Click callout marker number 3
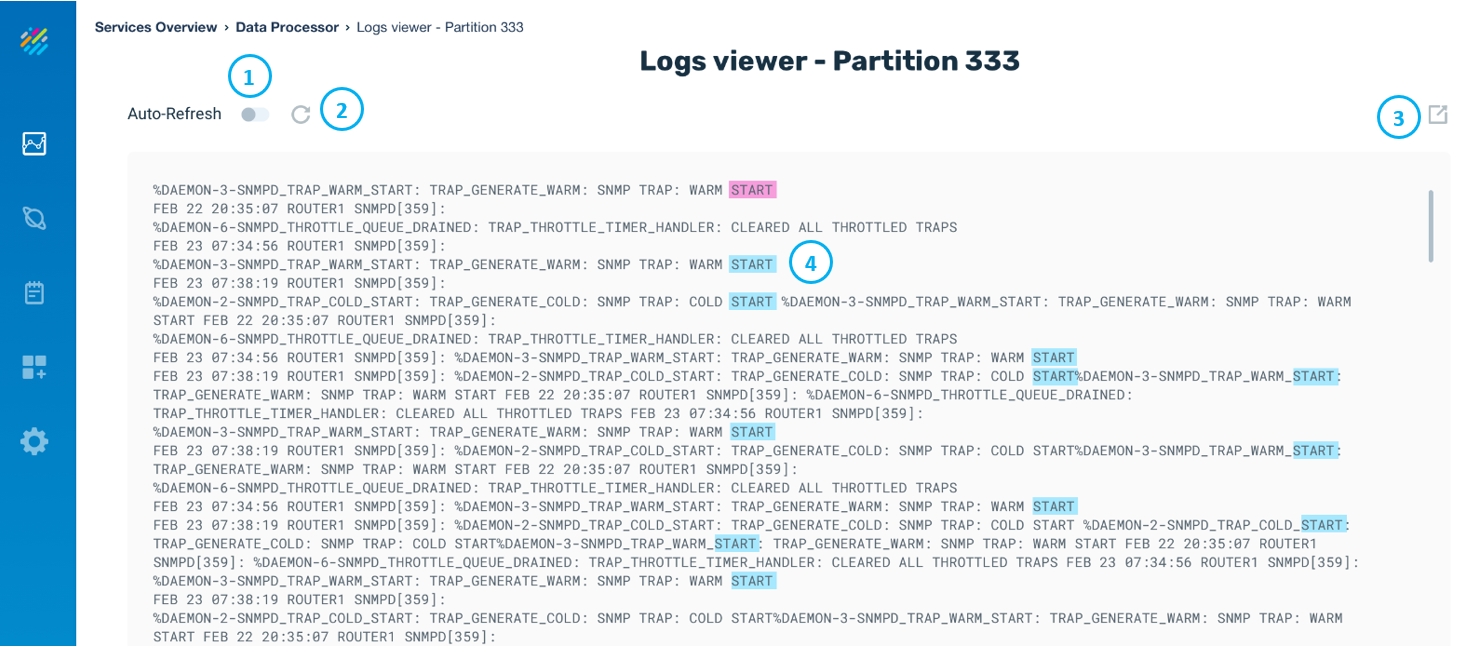Screen dimensions: 1466x652 (x=1398, y=119)
